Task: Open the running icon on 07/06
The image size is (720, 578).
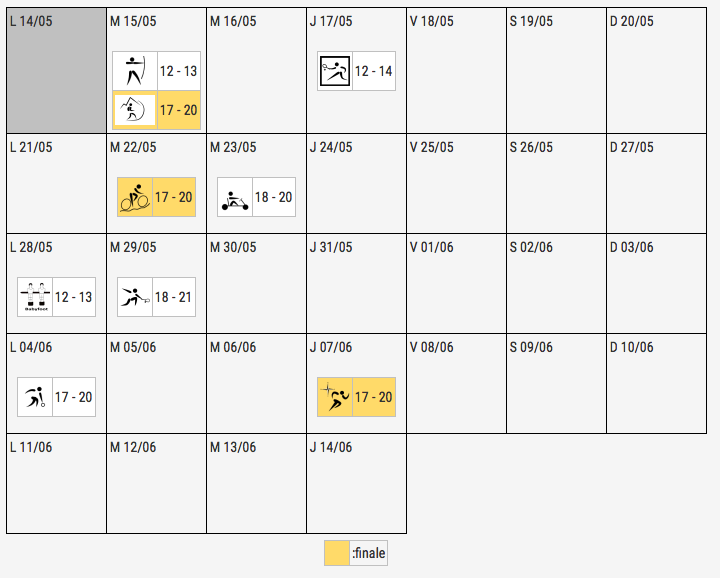Action: (335, 397)
